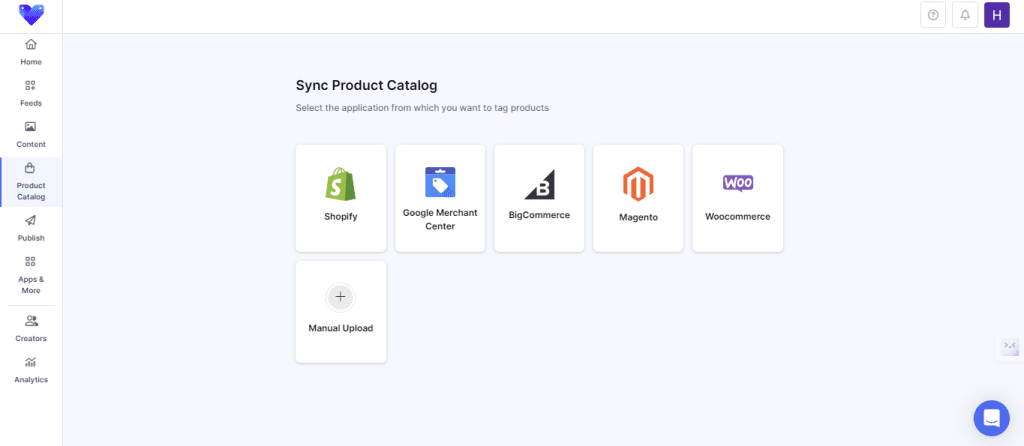Click the Manual Upload plus card

341,311
